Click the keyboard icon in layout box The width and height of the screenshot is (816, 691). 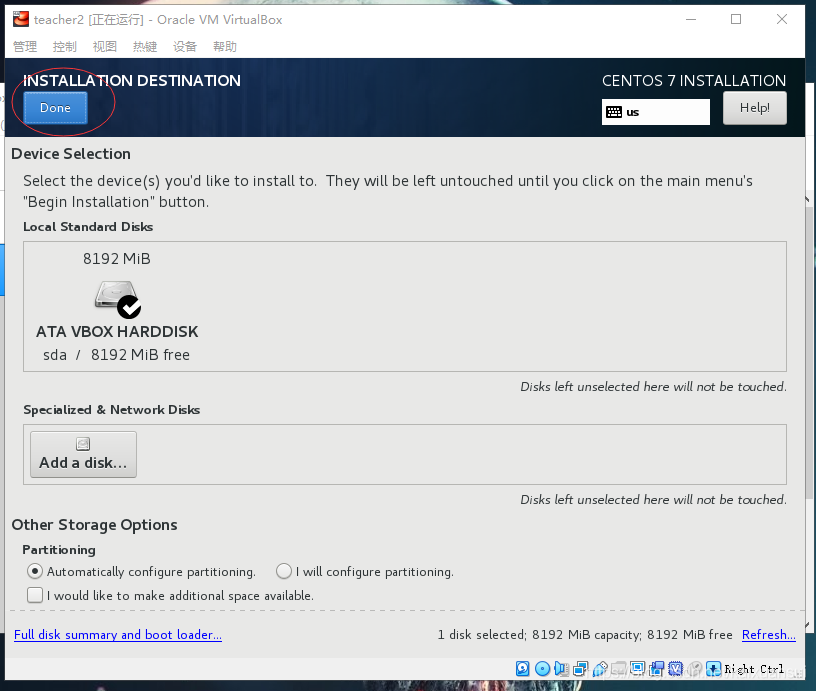point(614,112)
